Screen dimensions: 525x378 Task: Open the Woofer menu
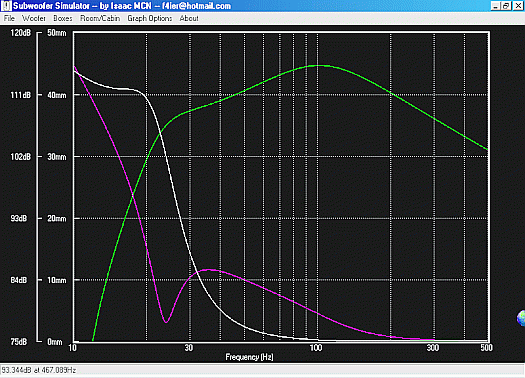pyautogui.click(x=33, y=18)
